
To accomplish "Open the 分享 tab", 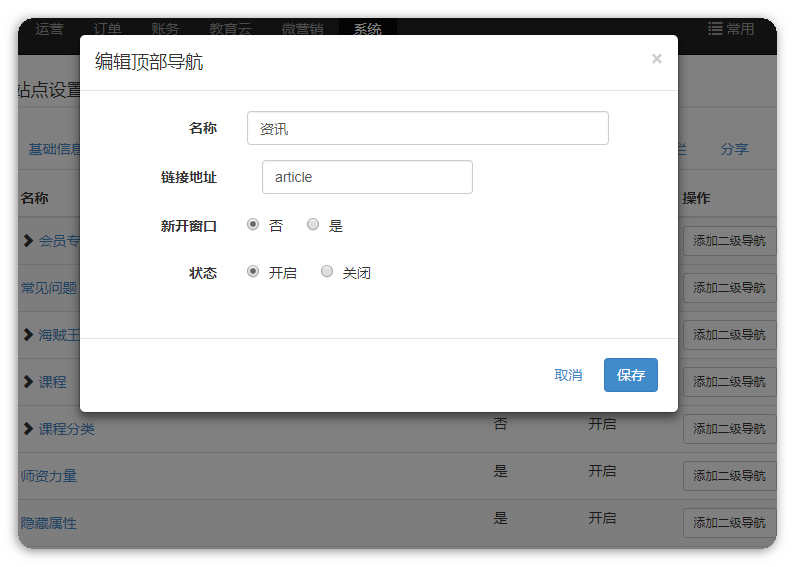I will tap(734, 149).
